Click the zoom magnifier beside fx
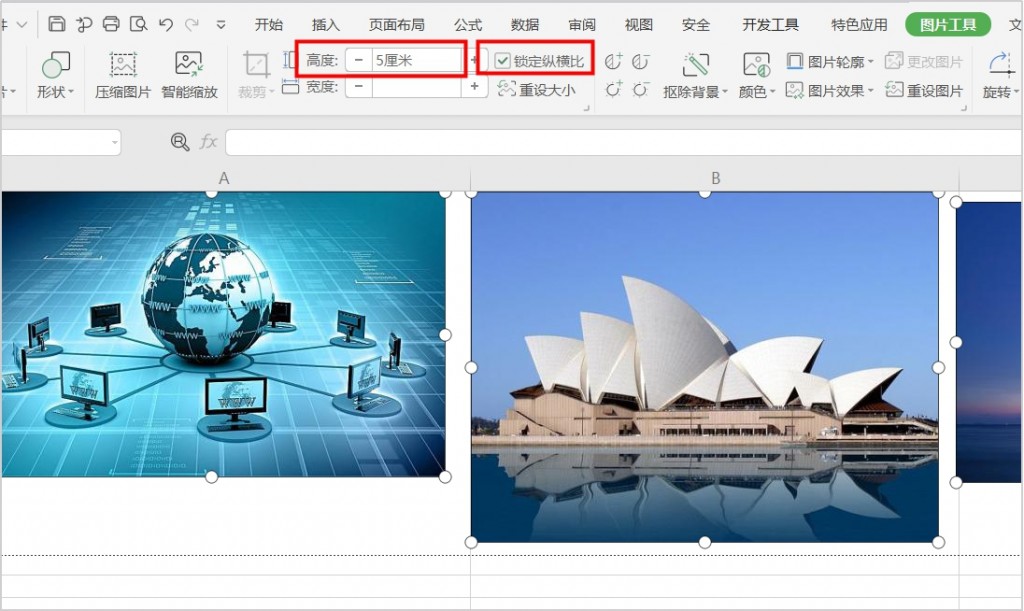The height and width of the screenshot is (611, 1024). [180, 142]
